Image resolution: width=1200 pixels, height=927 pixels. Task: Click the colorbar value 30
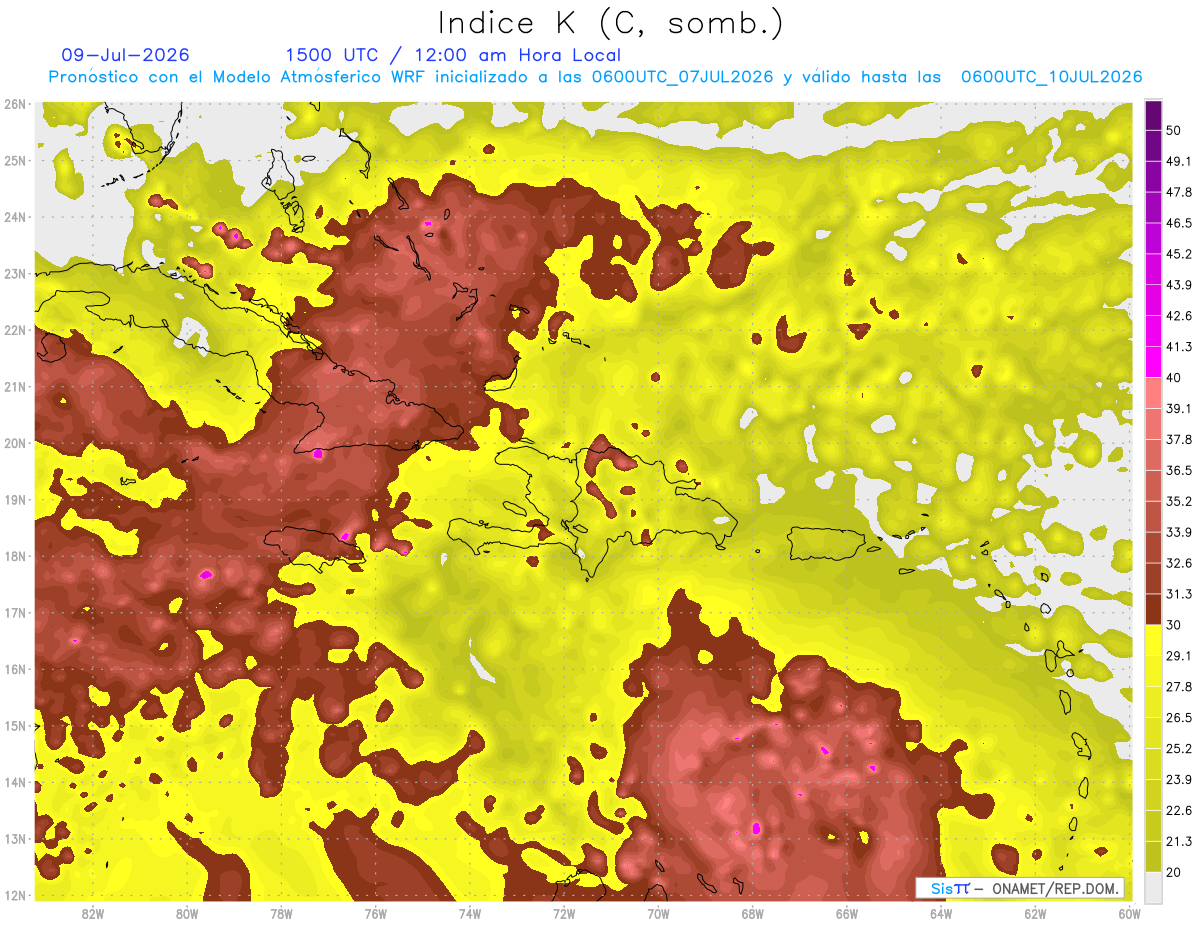[1174, 625]
